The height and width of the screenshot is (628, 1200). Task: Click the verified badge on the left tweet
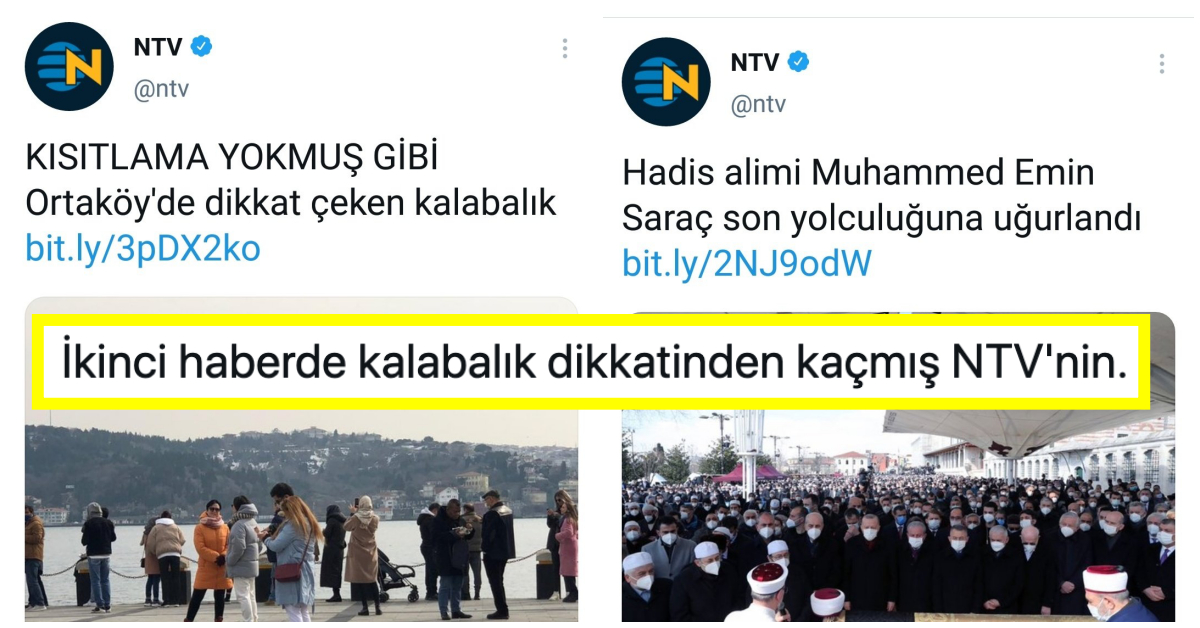(201, 46)
